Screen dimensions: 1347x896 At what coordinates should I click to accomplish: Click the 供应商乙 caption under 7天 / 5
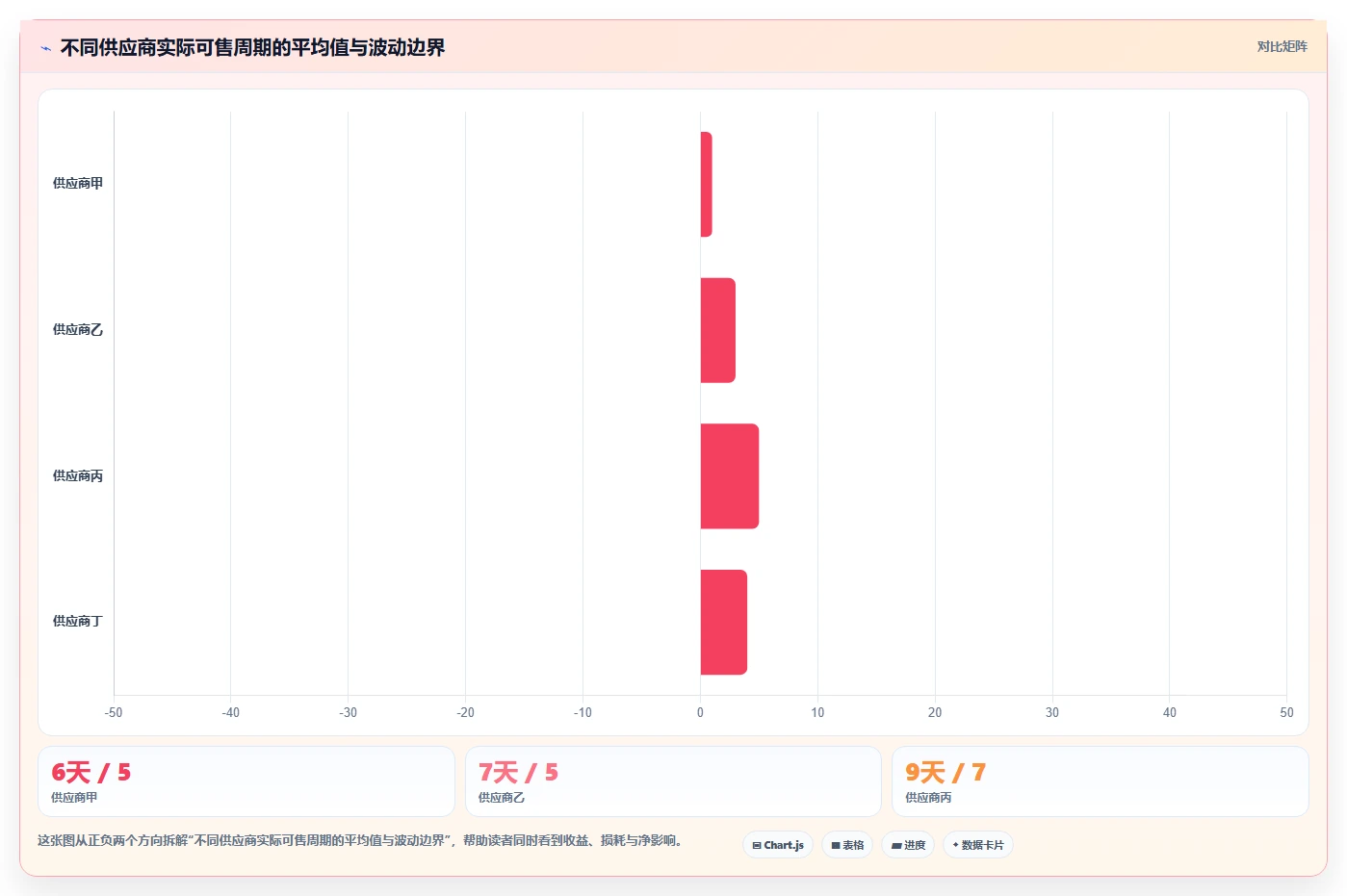(502, 798)
